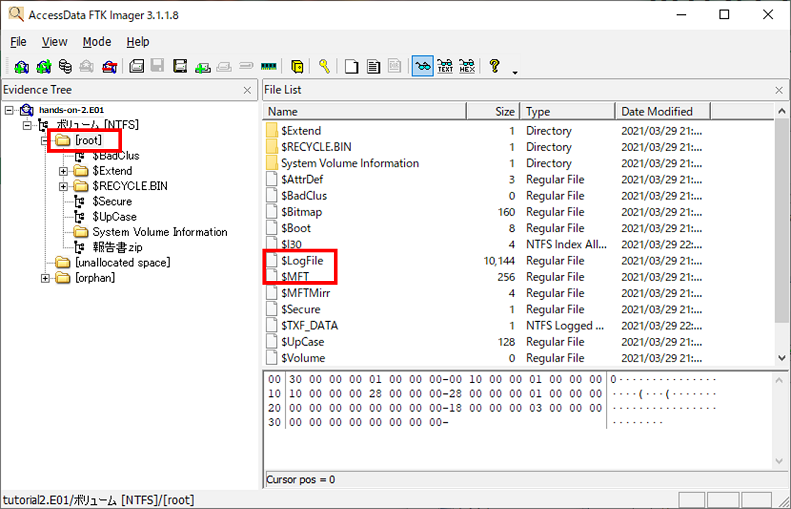
Task: Select $LogFile in the File List
Action: coord(302,261)
